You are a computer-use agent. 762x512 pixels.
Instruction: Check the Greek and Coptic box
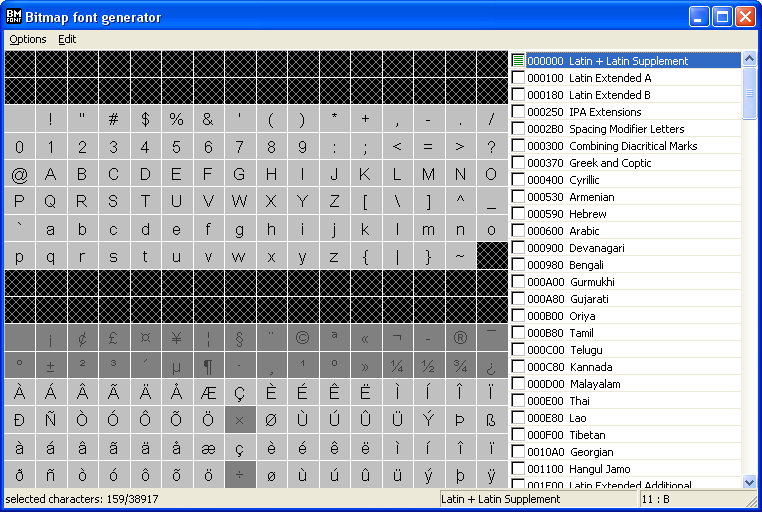point(518,163)
